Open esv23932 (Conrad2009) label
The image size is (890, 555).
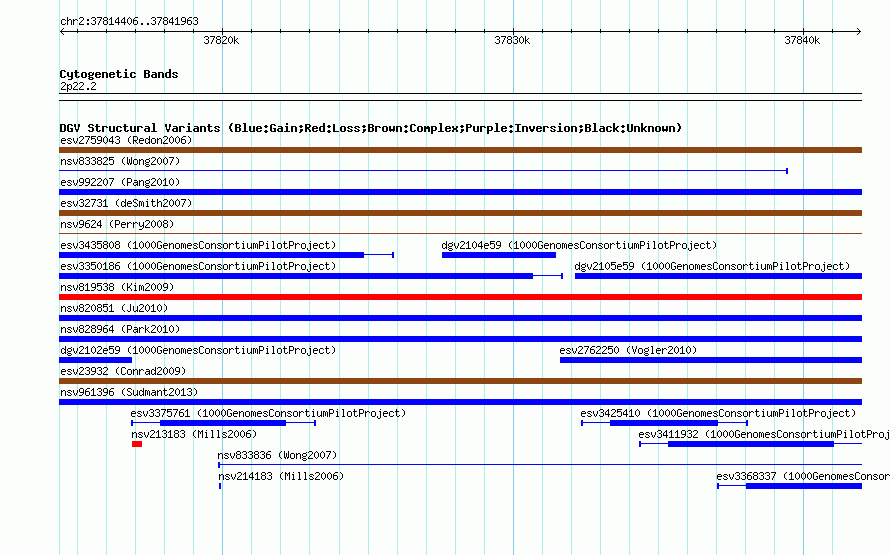(x=123, y=371)
